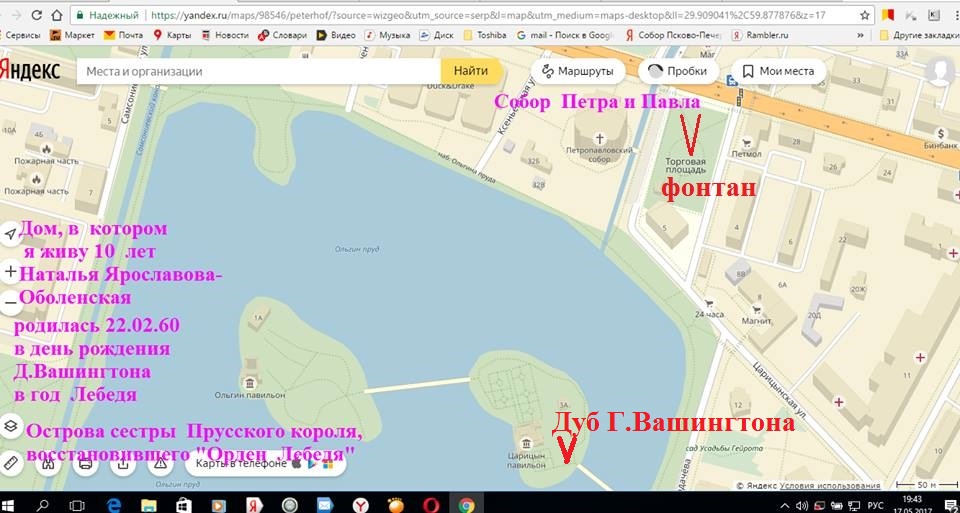This screenshot has height=513, width=960.
Task: Open the Диск bookmark
Action: [437, 36]
